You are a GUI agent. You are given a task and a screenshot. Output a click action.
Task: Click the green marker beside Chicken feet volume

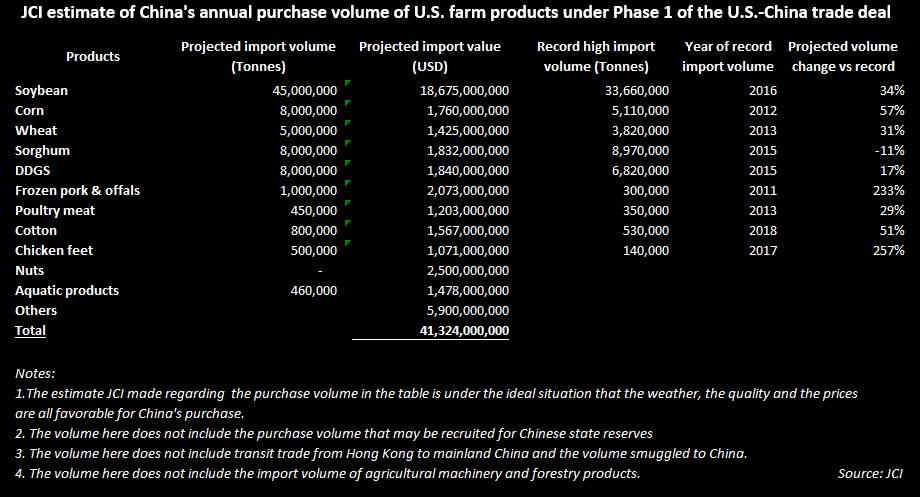tap(348, 242)
